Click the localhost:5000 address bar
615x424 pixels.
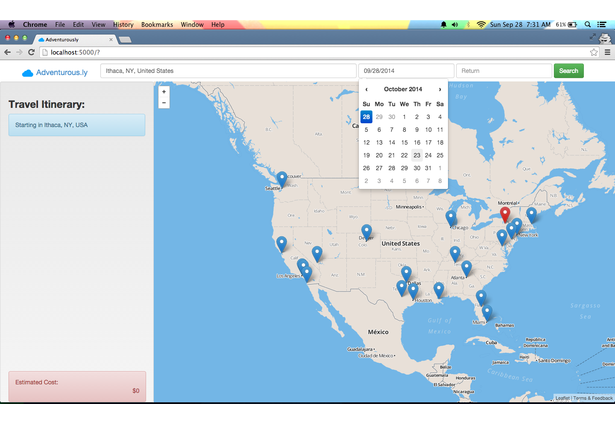point(314,52)
